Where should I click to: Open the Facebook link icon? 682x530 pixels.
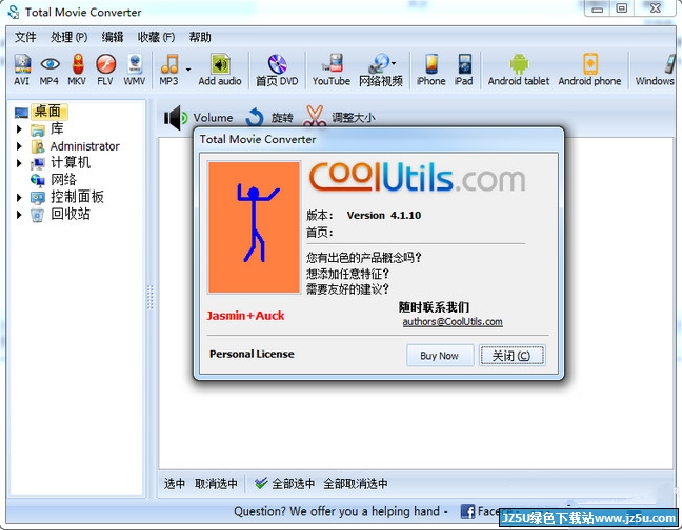(468, 511)
